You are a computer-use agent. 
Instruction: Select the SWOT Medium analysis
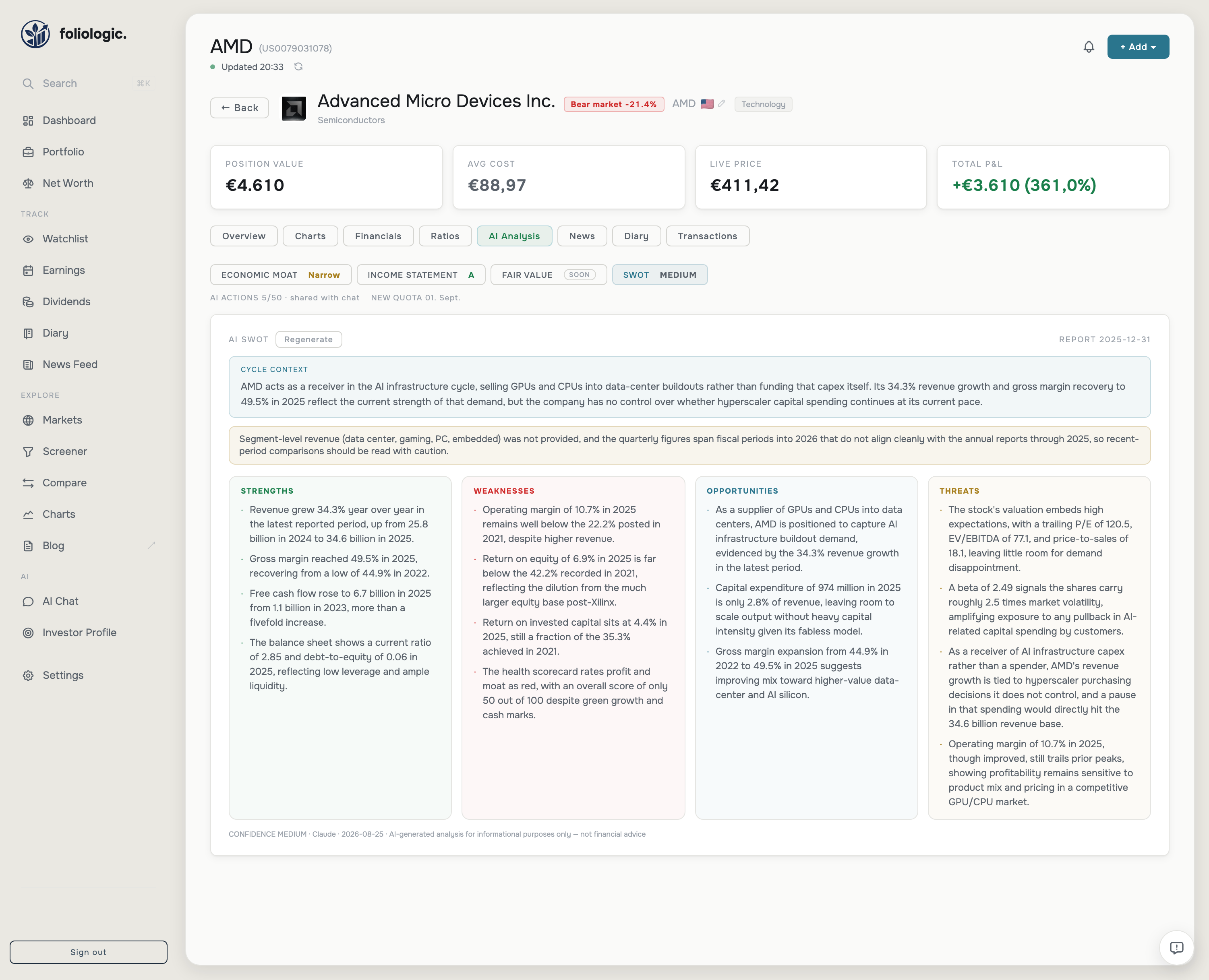pos(660,275)
